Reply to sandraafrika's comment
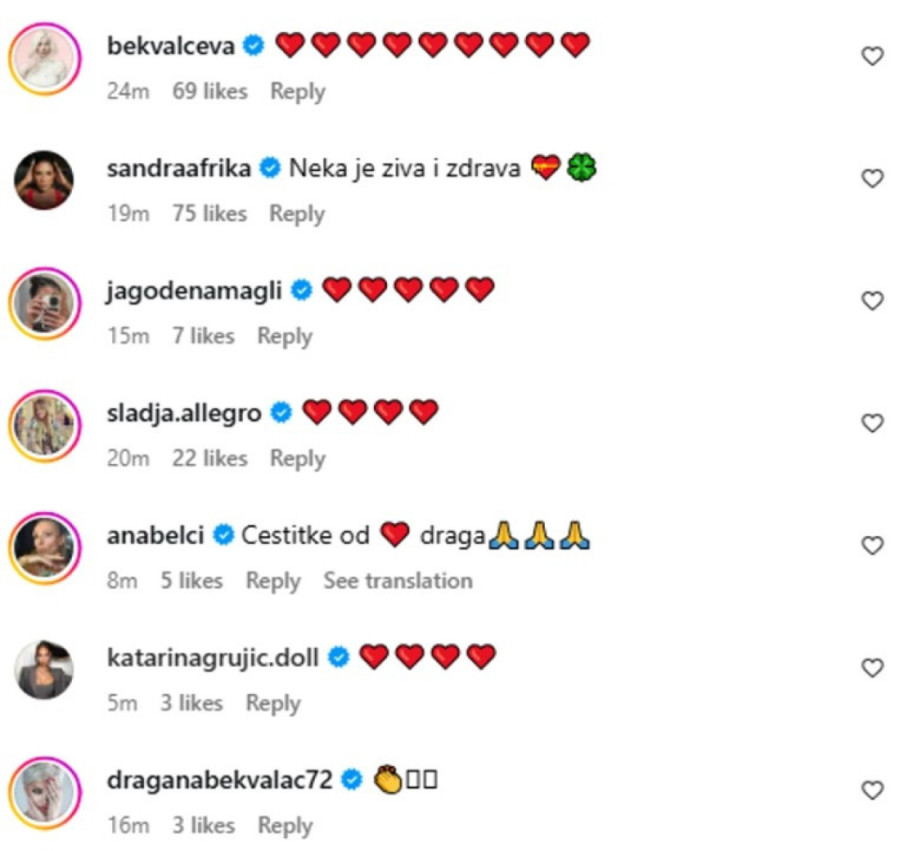The height and width of the screenshot is (851, 900). (x=297, y=214)
